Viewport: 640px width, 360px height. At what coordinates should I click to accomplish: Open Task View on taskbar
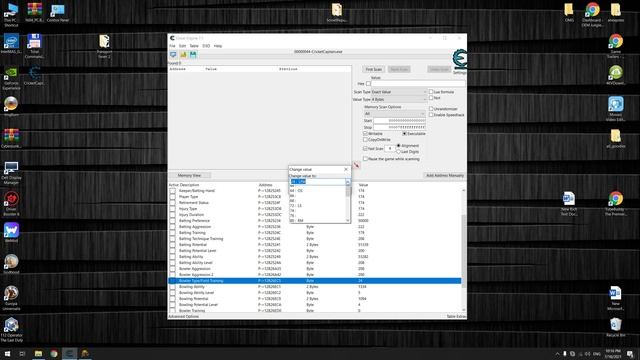tap(22, 353)
